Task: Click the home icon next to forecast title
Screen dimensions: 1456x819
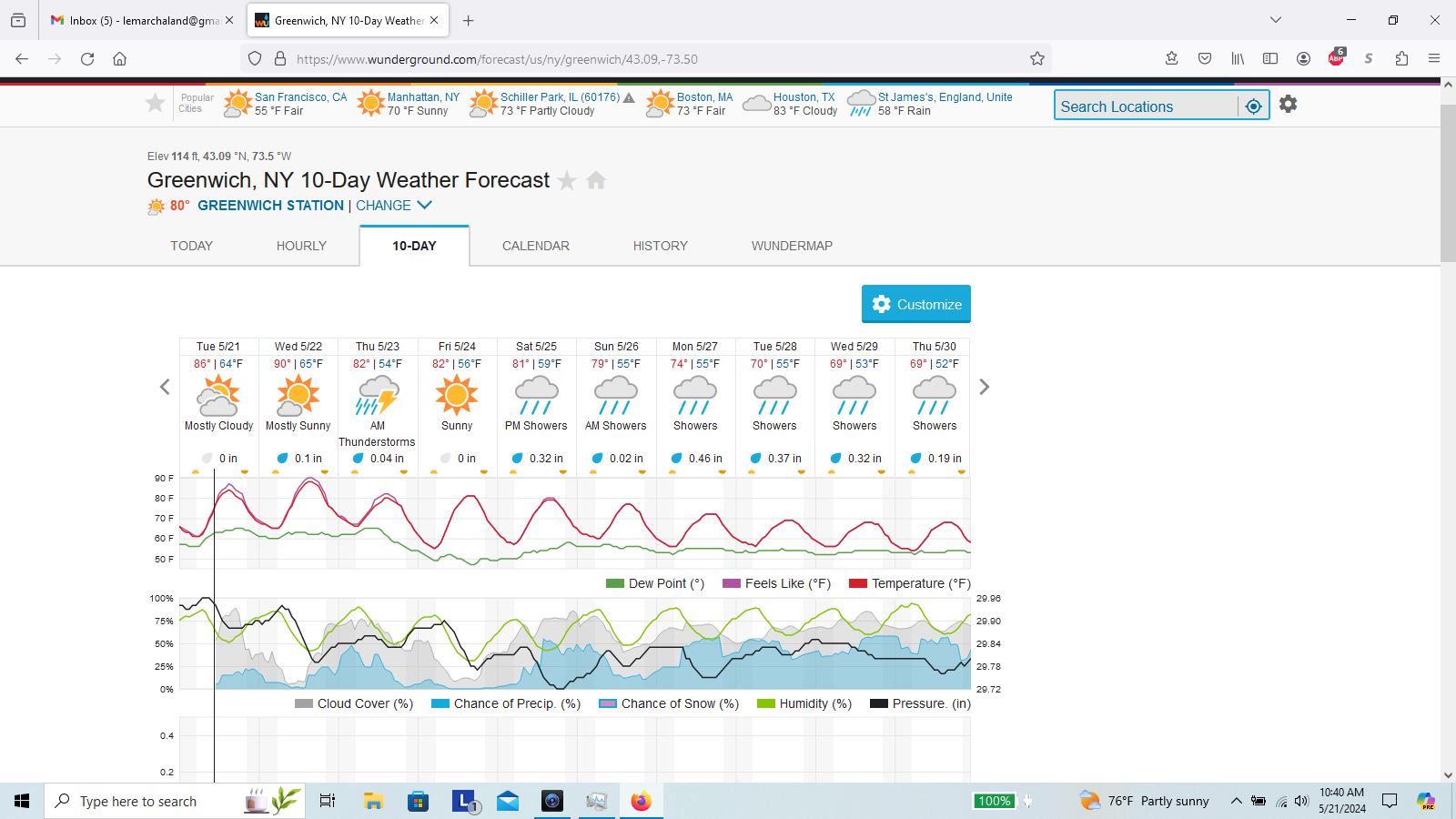Action: tap(596, 180)
